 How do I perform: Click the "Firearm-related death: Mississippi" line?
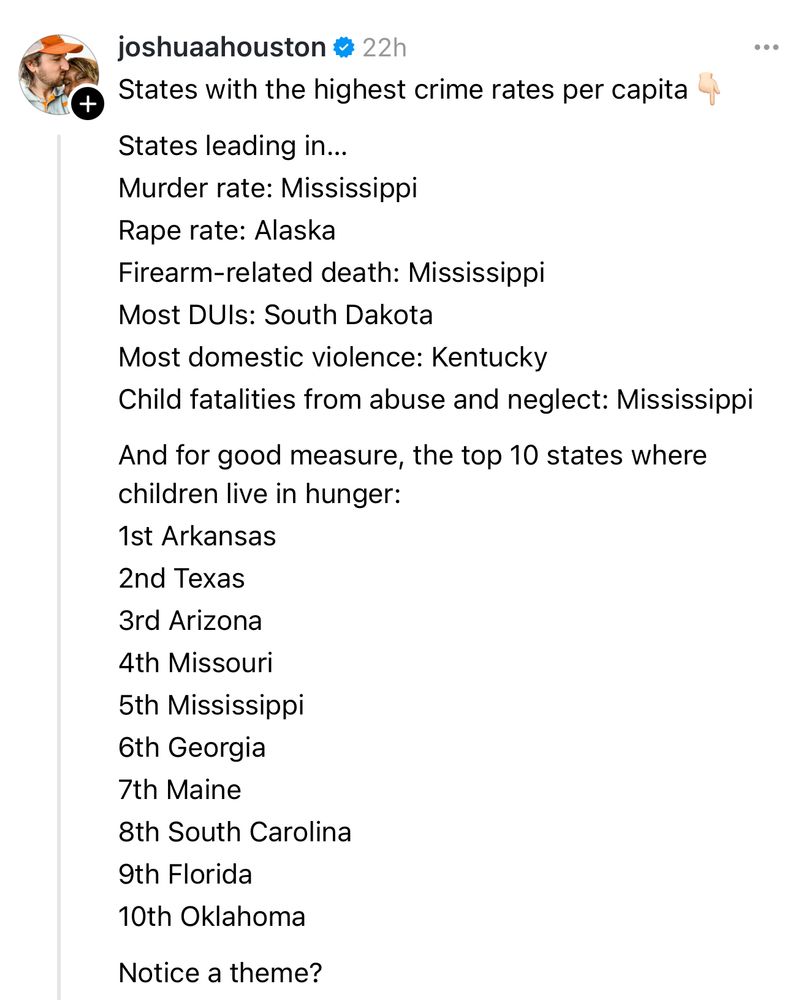pos(331,273)
